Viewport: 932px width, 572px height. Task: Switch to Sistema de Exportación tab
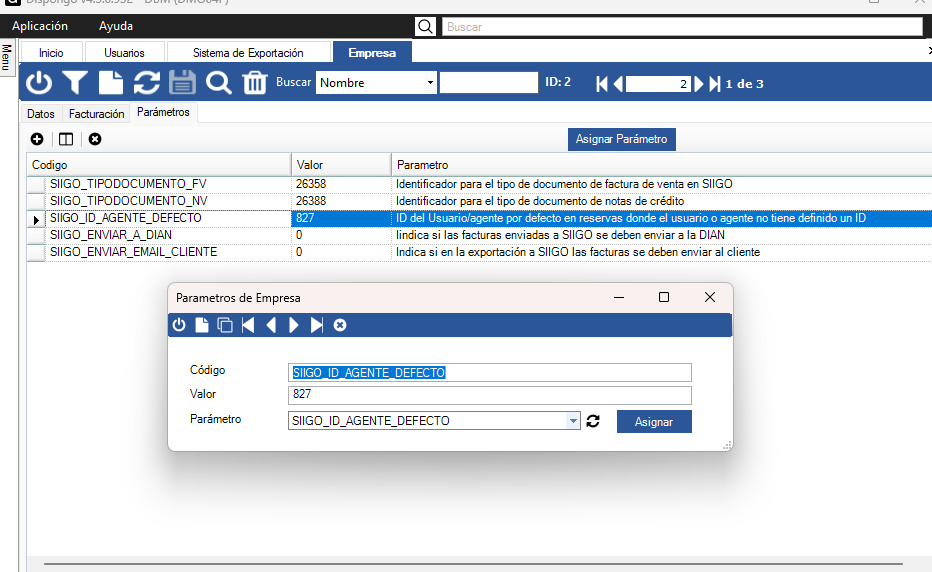(x=248, y=53)
